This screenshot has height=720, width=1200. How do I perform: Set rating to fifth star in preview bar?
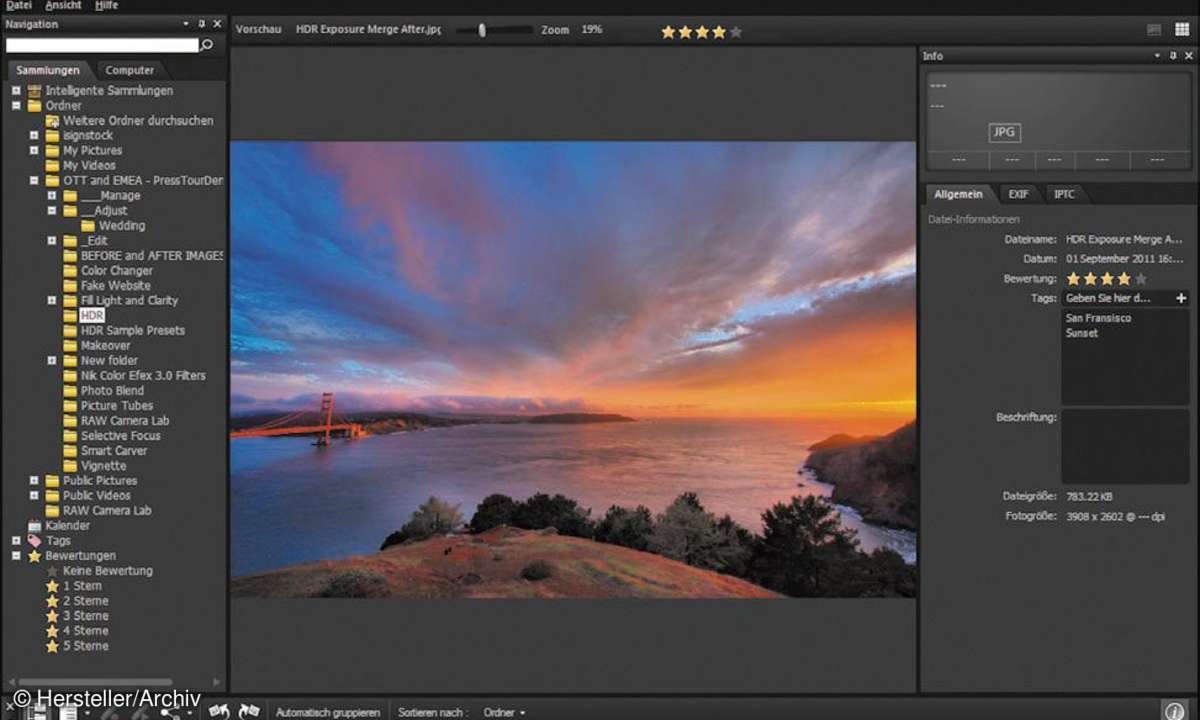click(x=736, y=32)
